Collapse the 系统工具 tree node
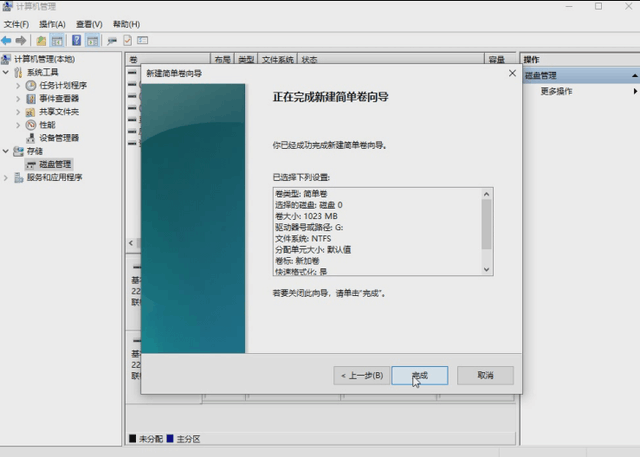The image size is (640, 457). click(x=6, y=72)
